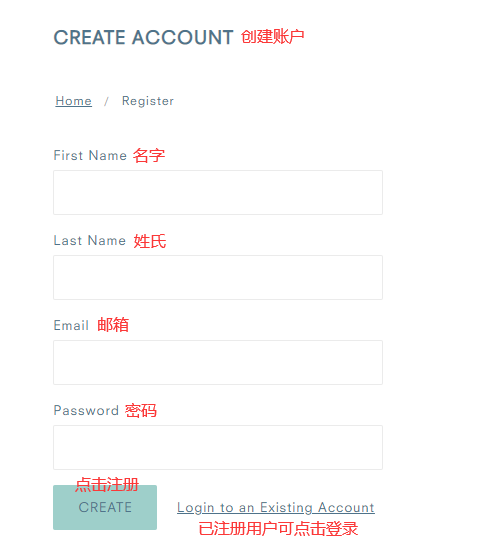Click the red 密码 annotation beside Password
Screen dimensions: 493x553
pos(141,411)
